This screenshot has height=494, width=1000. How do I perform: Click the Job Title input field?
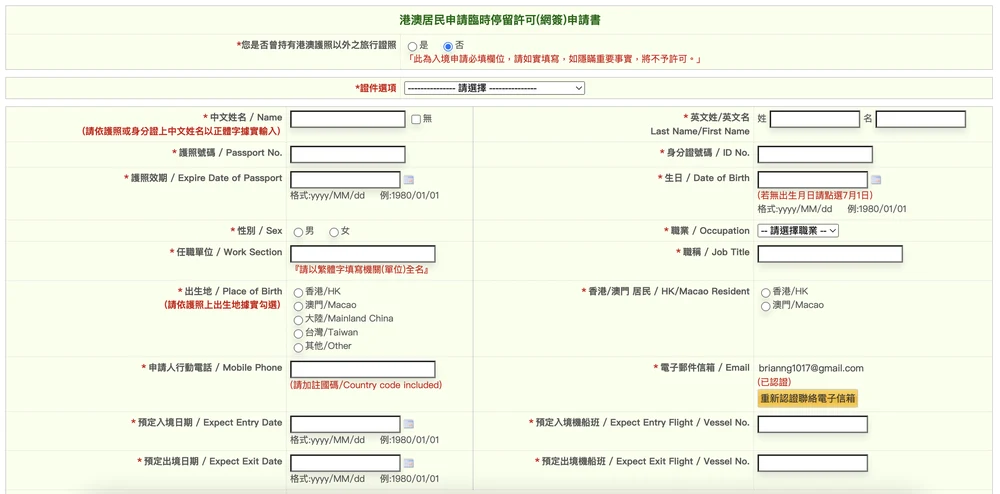(x=829, y=254)
